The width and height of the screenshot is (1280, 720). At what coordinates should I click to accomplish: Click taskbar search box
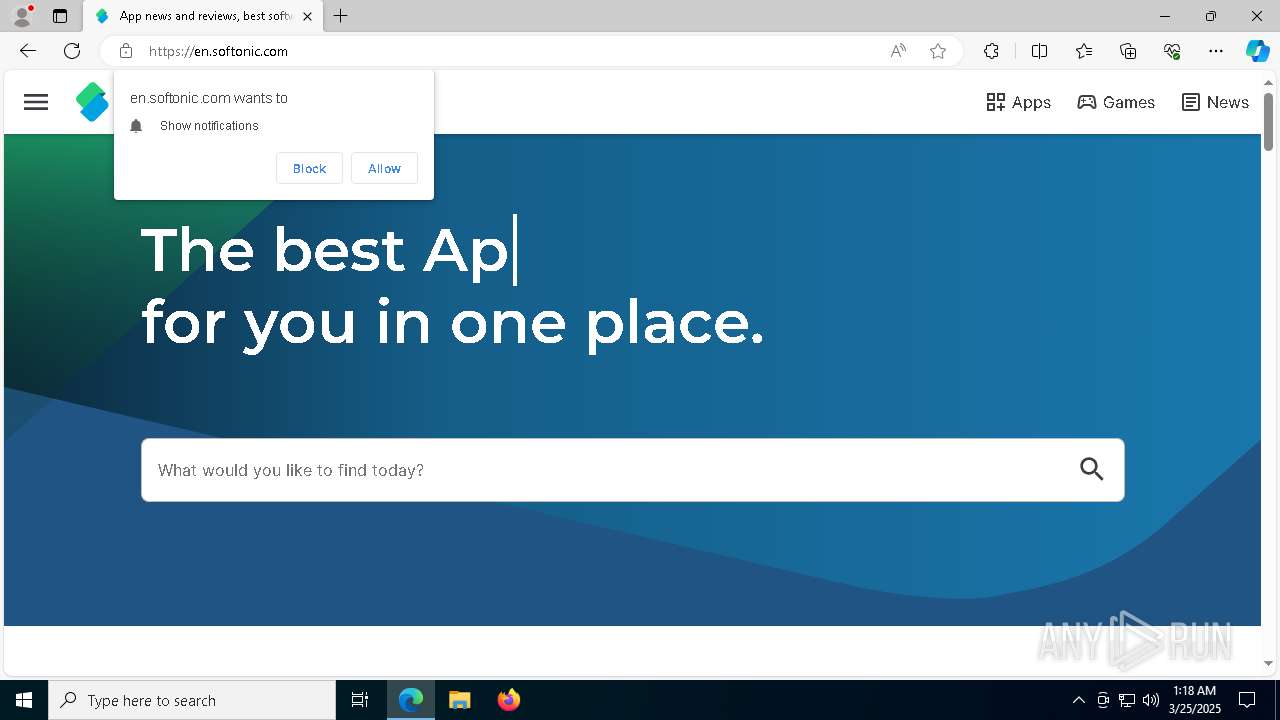192,700
